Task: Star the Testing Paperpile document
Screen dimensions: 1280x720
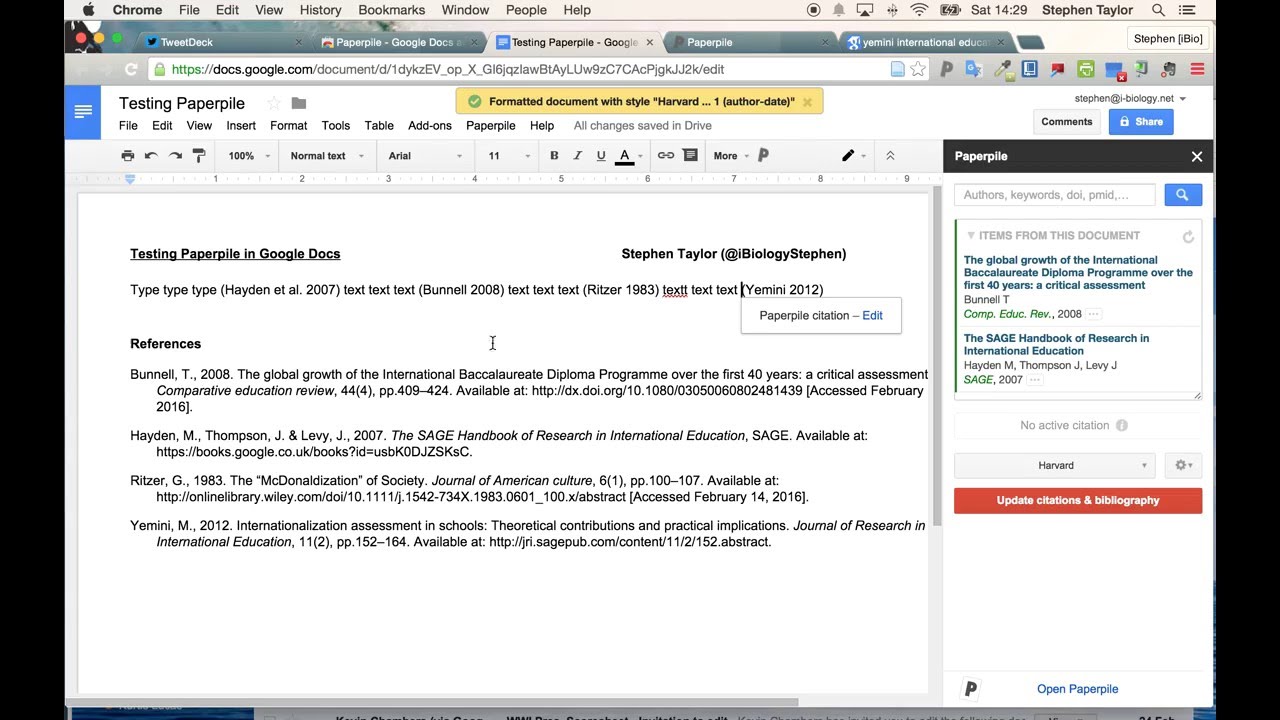Action: pos(273,104)
